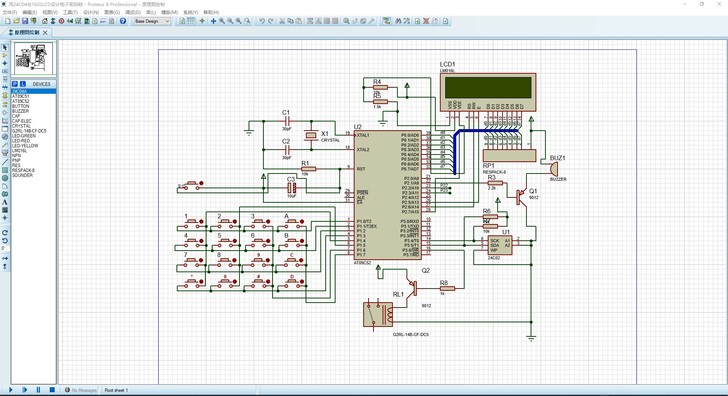Select BUTTON in the devices list
Viewport: 728px width, 396px height.
click(x=20, y=106)
